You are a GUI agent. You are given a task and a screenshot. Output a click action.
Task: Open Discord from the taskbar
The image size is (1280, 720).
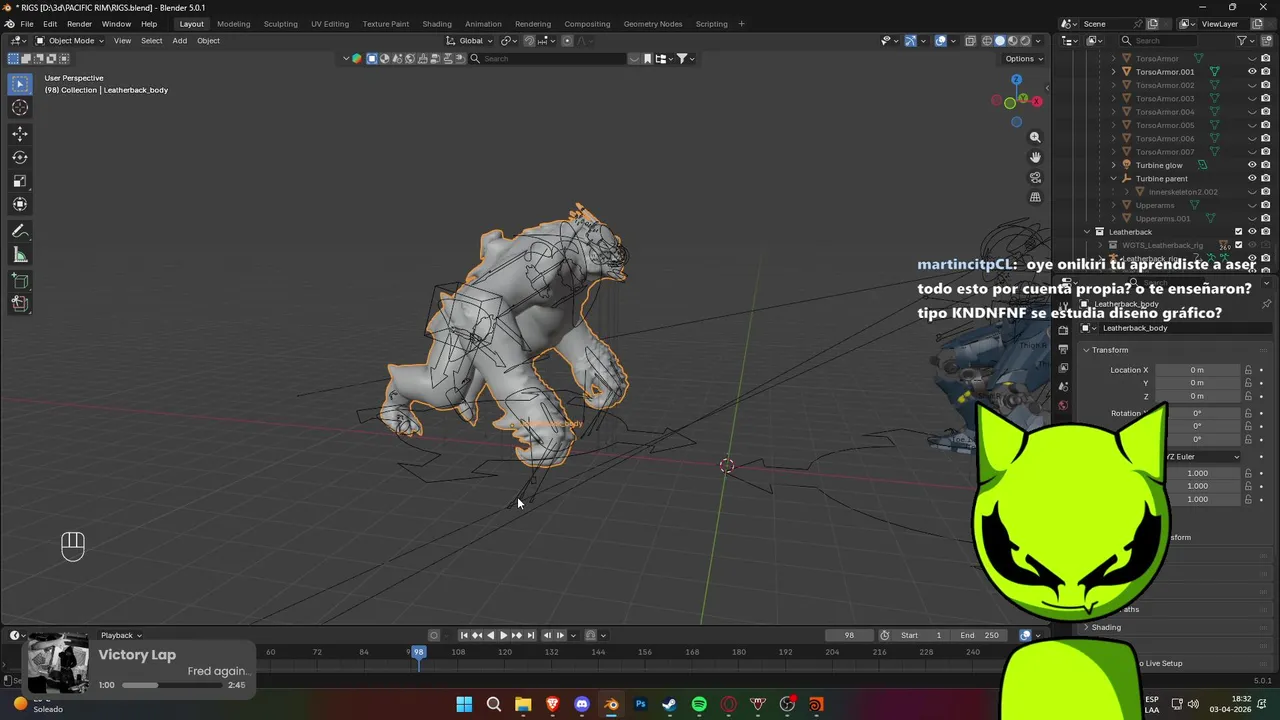(x=582, y=705)
